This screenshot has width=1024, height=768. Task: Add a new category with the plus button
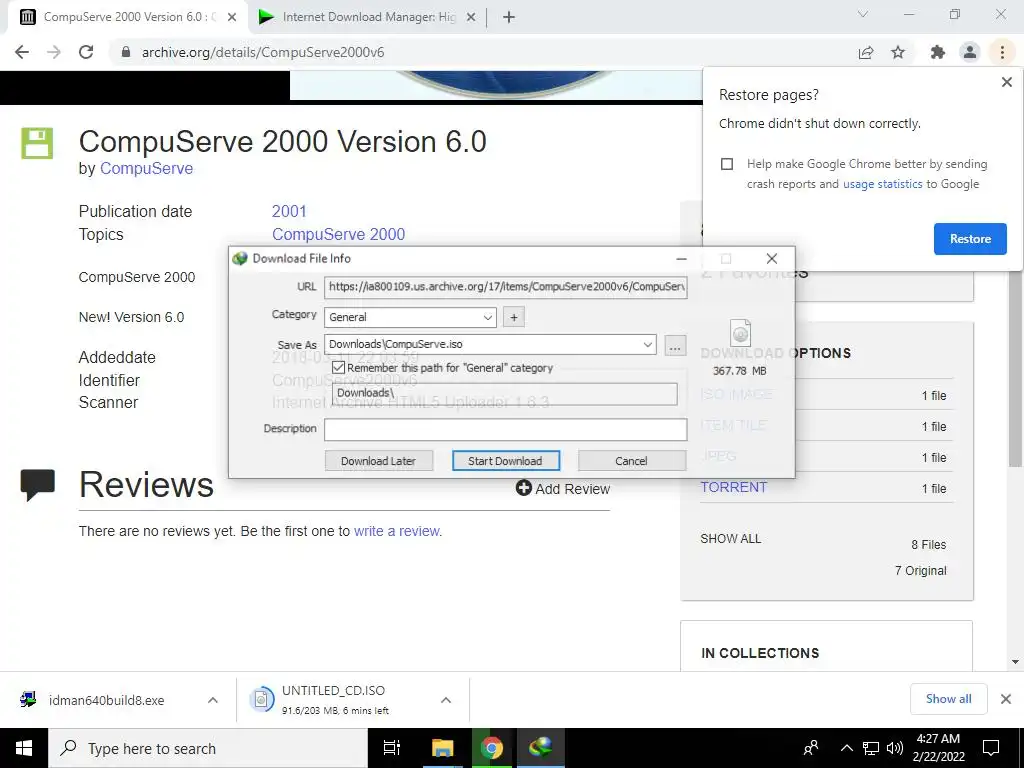[514, 317]
